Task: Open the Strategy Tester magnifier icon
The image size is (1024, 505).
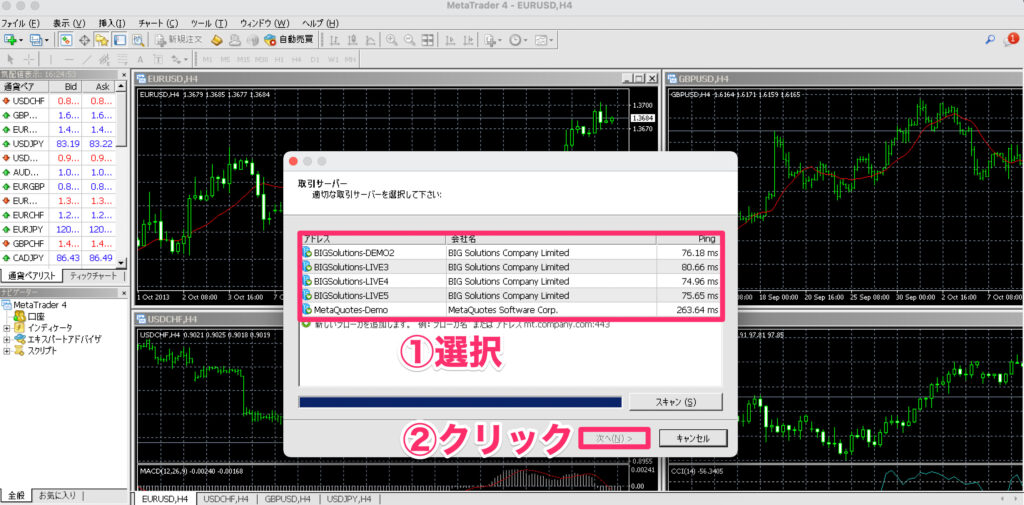Action: 138,40
